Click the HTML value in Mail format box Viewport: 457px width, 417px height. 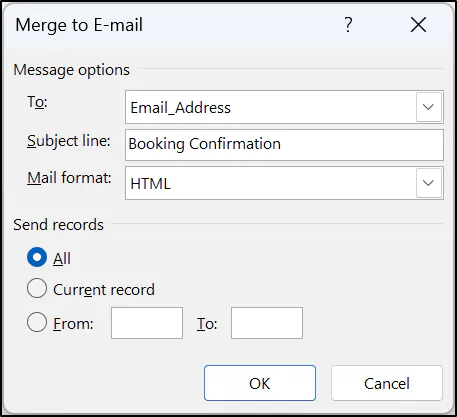point(150,184)
